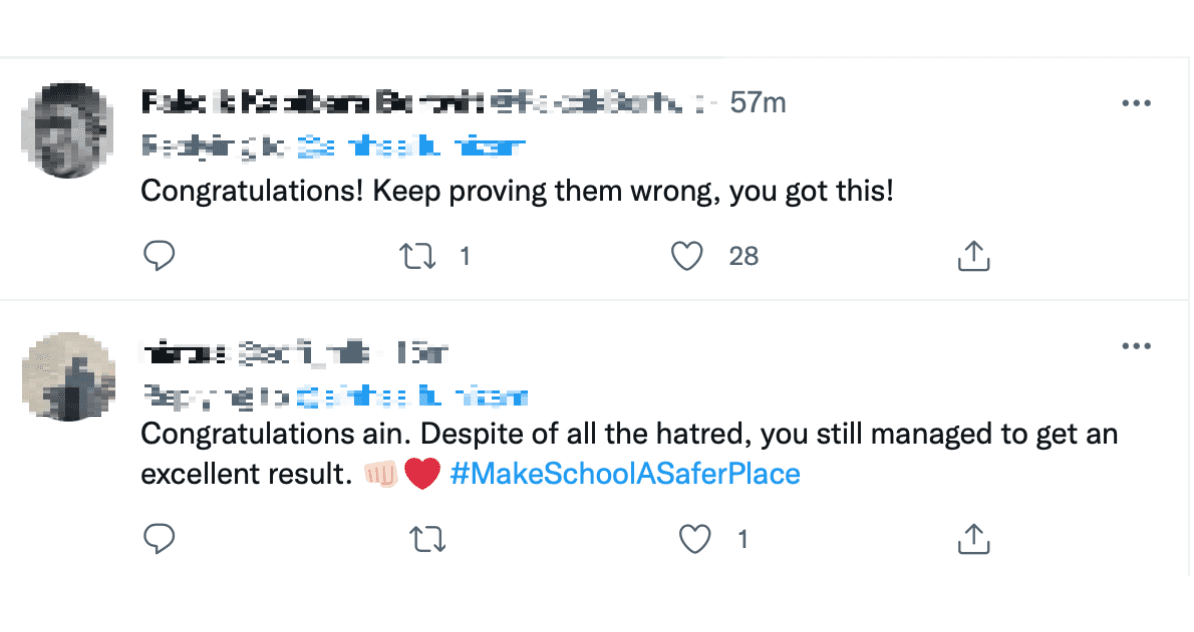Click the second tweet's like count of 1
1194x632 pixels.
tap(742, 539)
